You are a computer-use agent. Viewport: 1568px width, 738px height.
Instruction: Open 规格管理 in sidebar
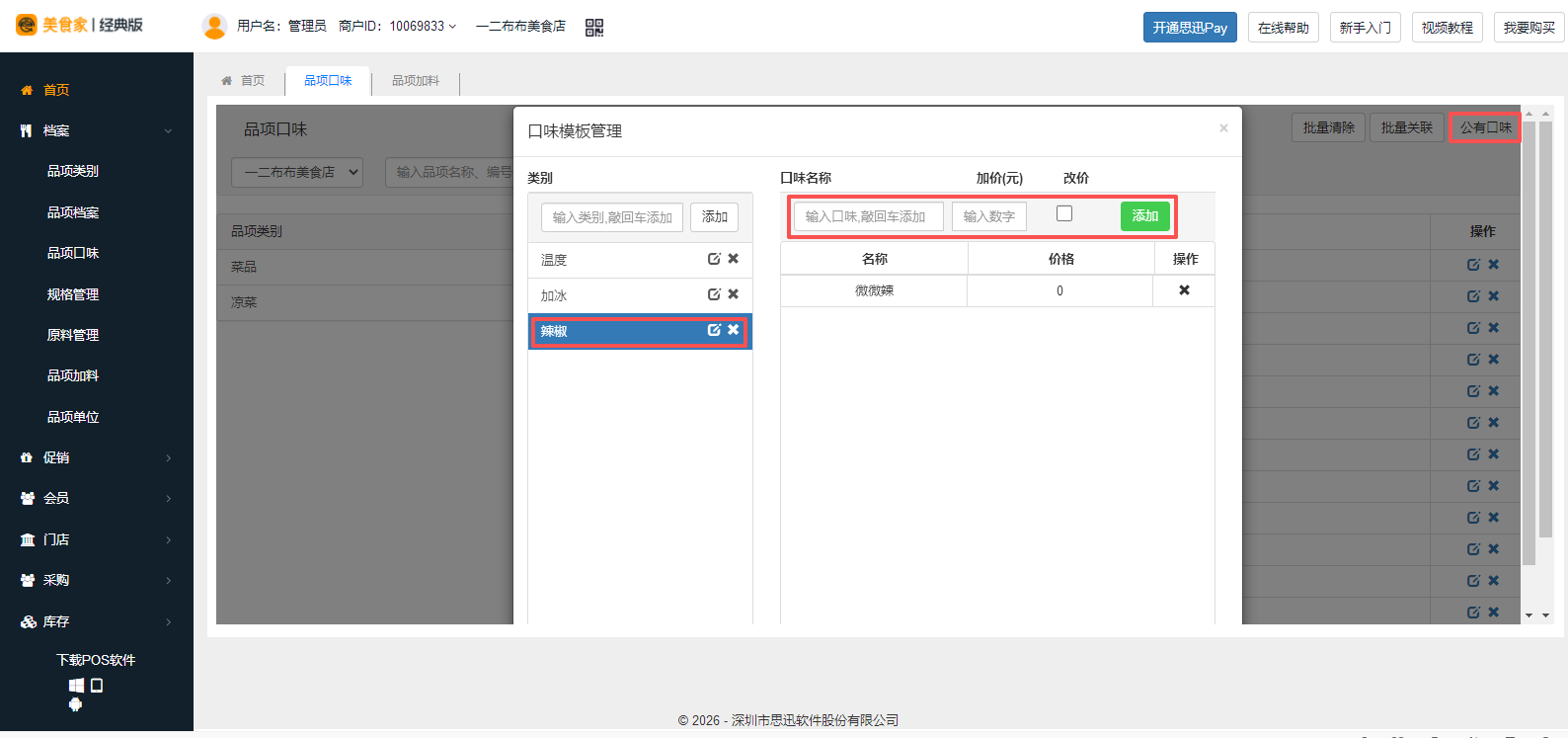click(73, 294)
